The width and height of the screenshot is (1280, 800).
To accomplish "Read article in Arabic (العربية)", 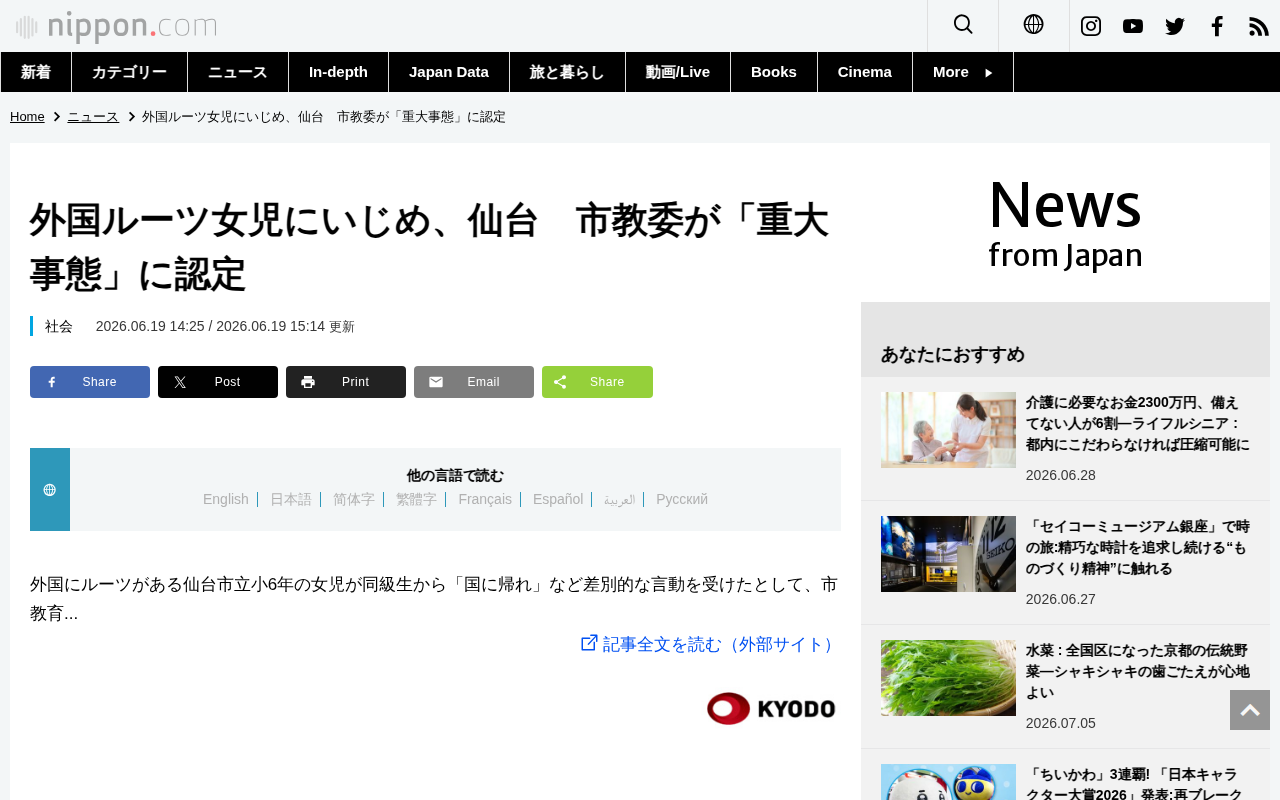I will pyautogui.click(x=620, y=499).
